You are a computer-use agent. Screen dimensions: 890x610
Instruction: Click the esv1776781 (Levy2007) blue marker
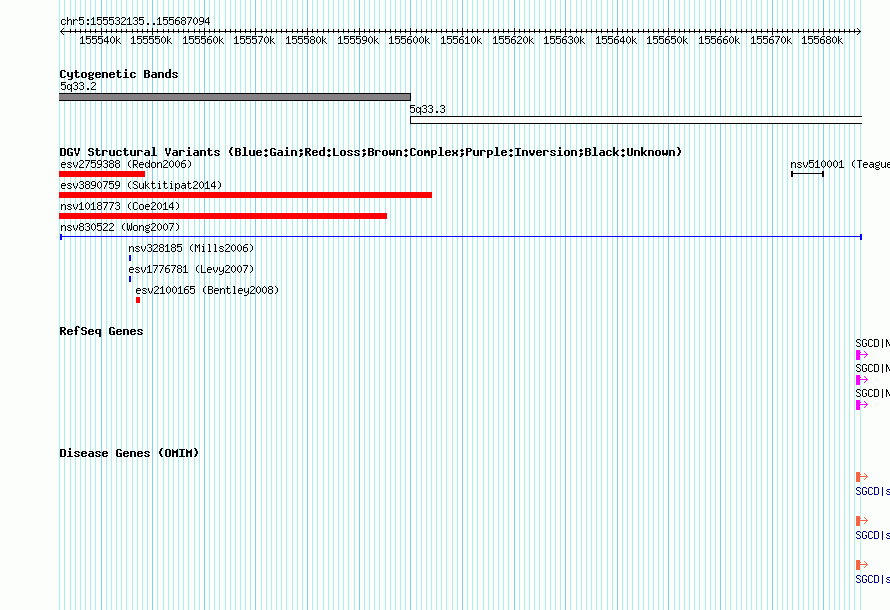tap(130, 279)
